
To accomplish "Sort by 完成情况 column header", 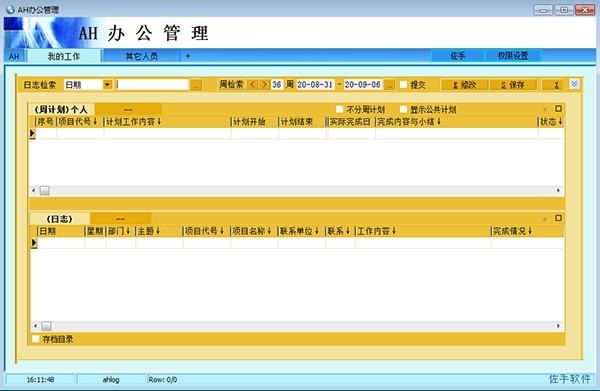I will (527, 231).
